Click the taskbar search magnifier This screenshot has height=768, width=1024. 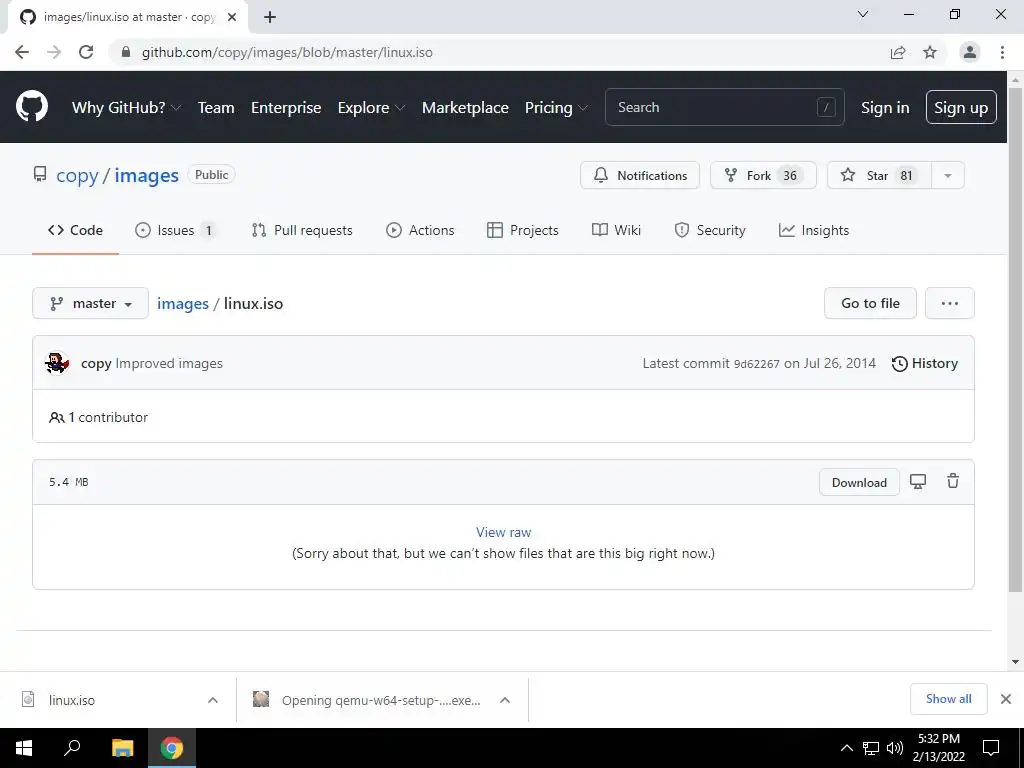tap(72, 748)
